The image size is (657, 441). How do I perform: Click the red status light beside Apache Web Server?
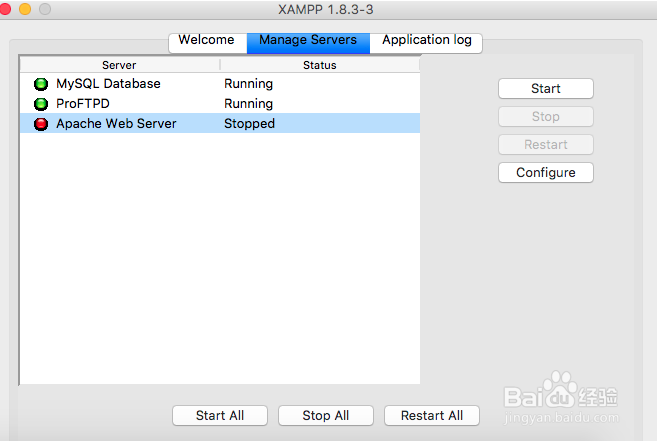coord(41,124)
